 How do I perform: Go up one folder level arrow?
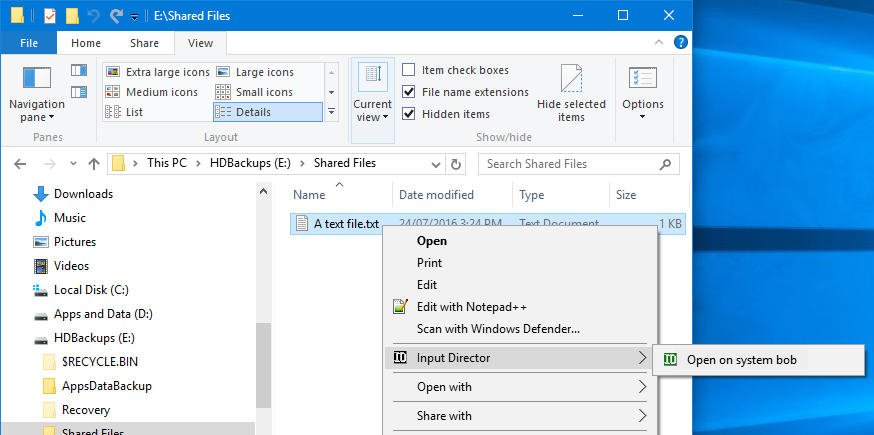[x=94, y=164]
